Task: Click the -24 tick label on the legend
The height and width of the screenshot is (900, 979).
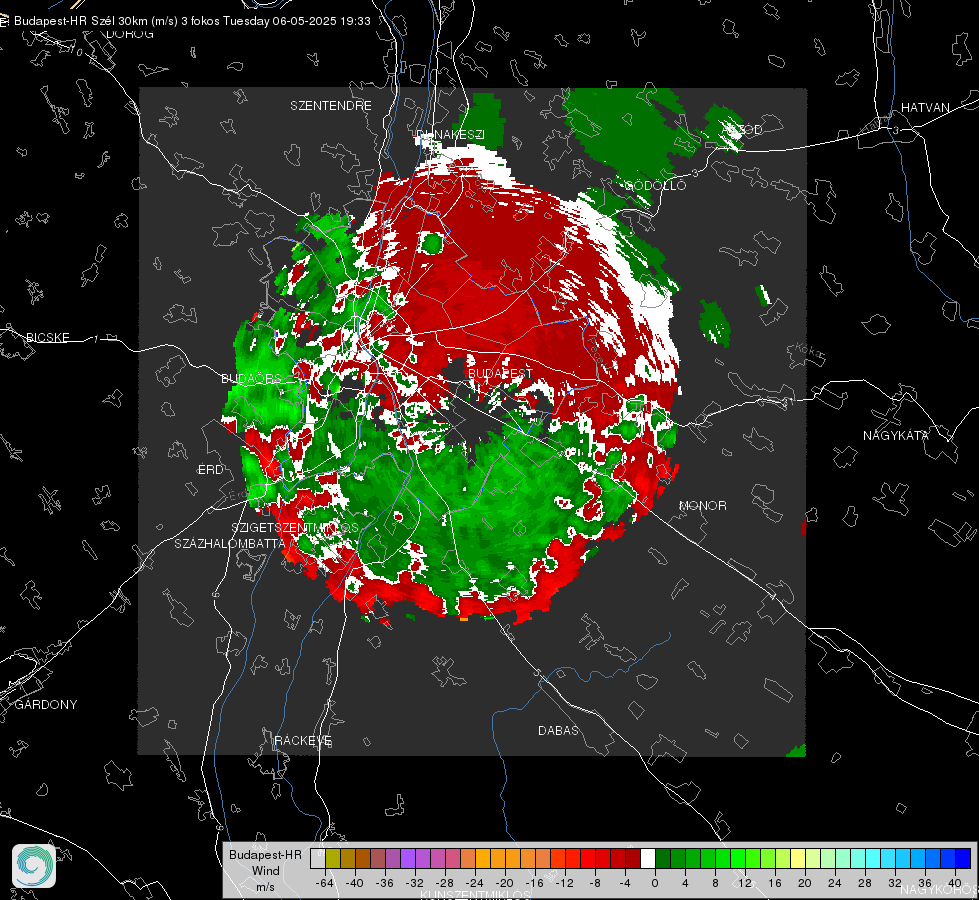Action: (x=475, y=883)
